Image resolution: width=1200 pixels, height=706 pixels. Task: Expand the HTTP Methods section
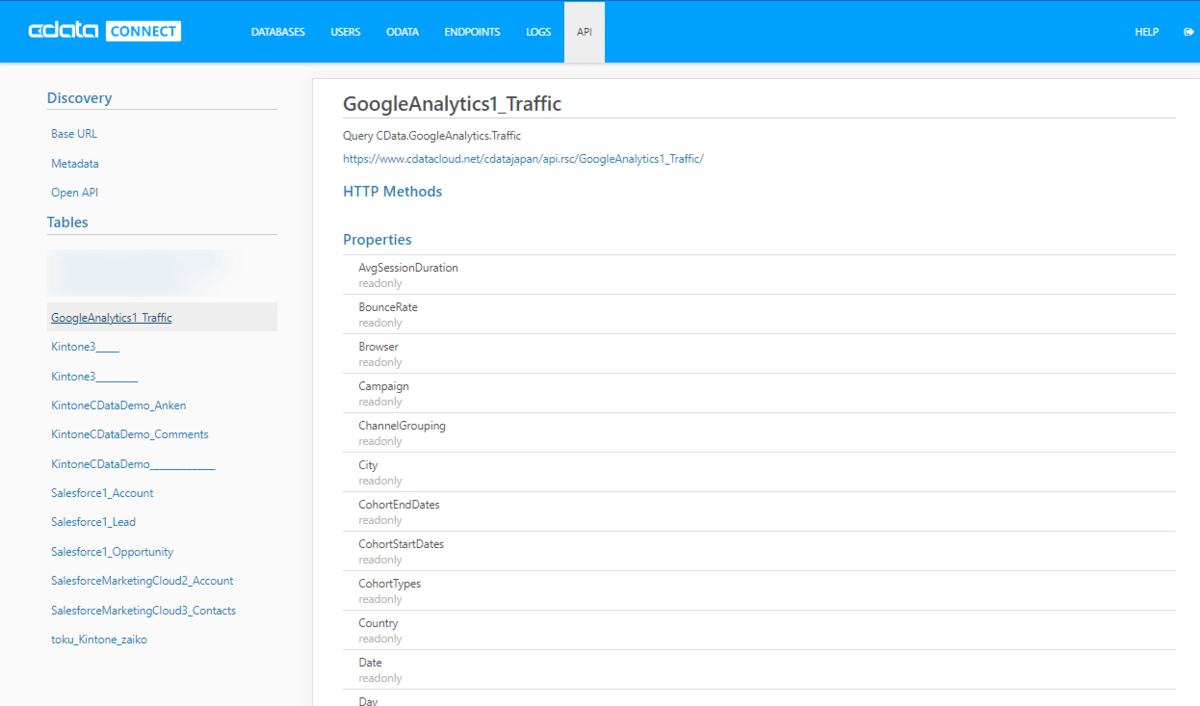click(392, 191)
